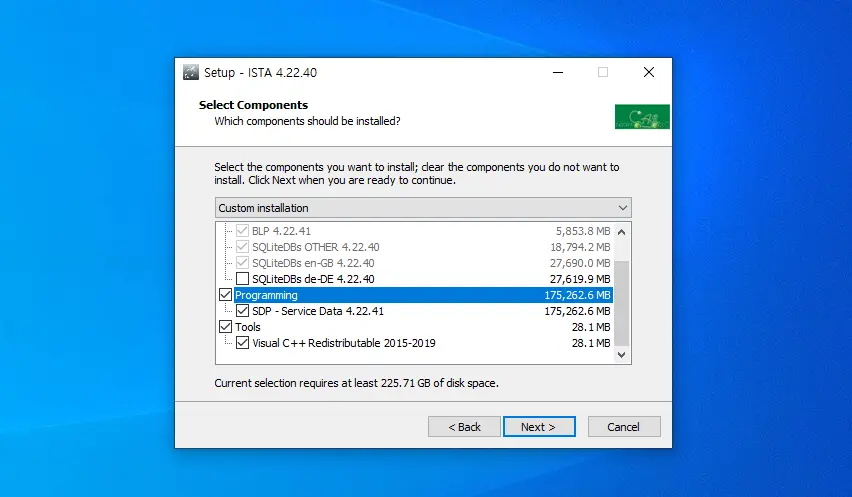Viewport: 852px width, 497px height.
Task: Toggle the BLP 4.22.41 checkbox
Action: (242, 231)
